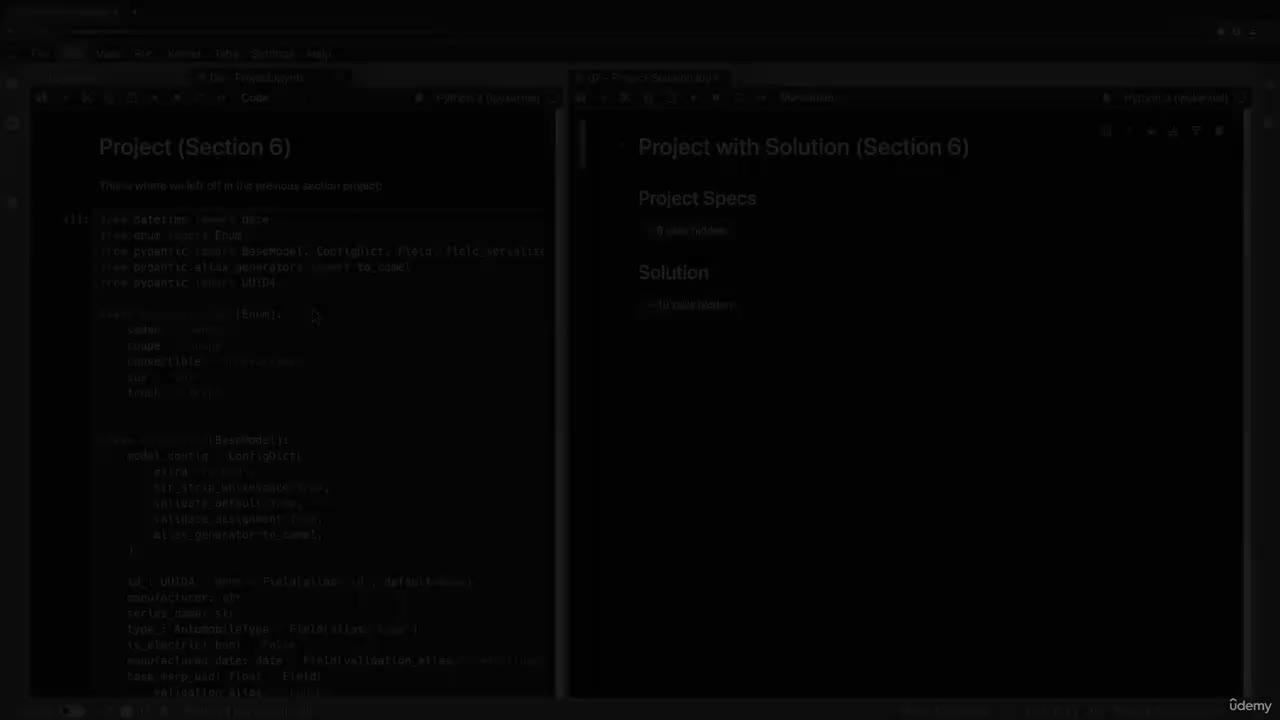The width and height of the screenshot is (1280, 720).
Task: Restart and run all in Solution notebook
Action: pyautogui.click(x=760, y=98)
